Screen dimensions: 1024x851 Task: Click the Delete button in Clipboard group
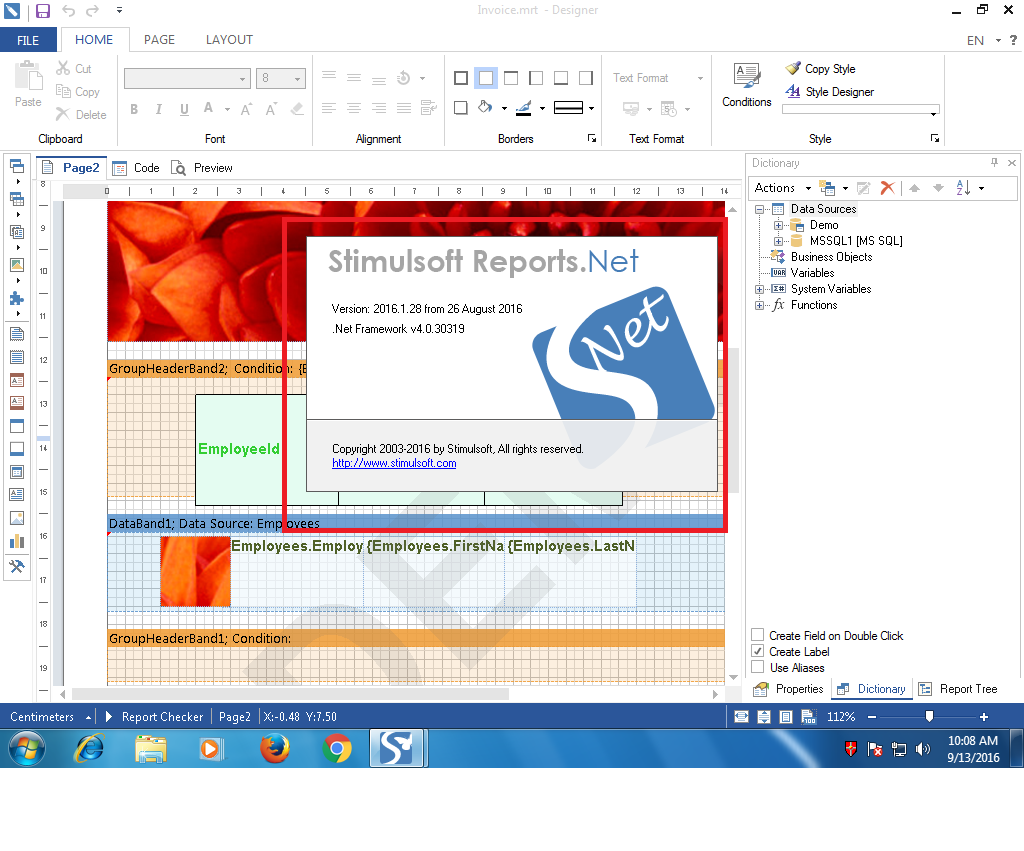[x=81, y=115]
